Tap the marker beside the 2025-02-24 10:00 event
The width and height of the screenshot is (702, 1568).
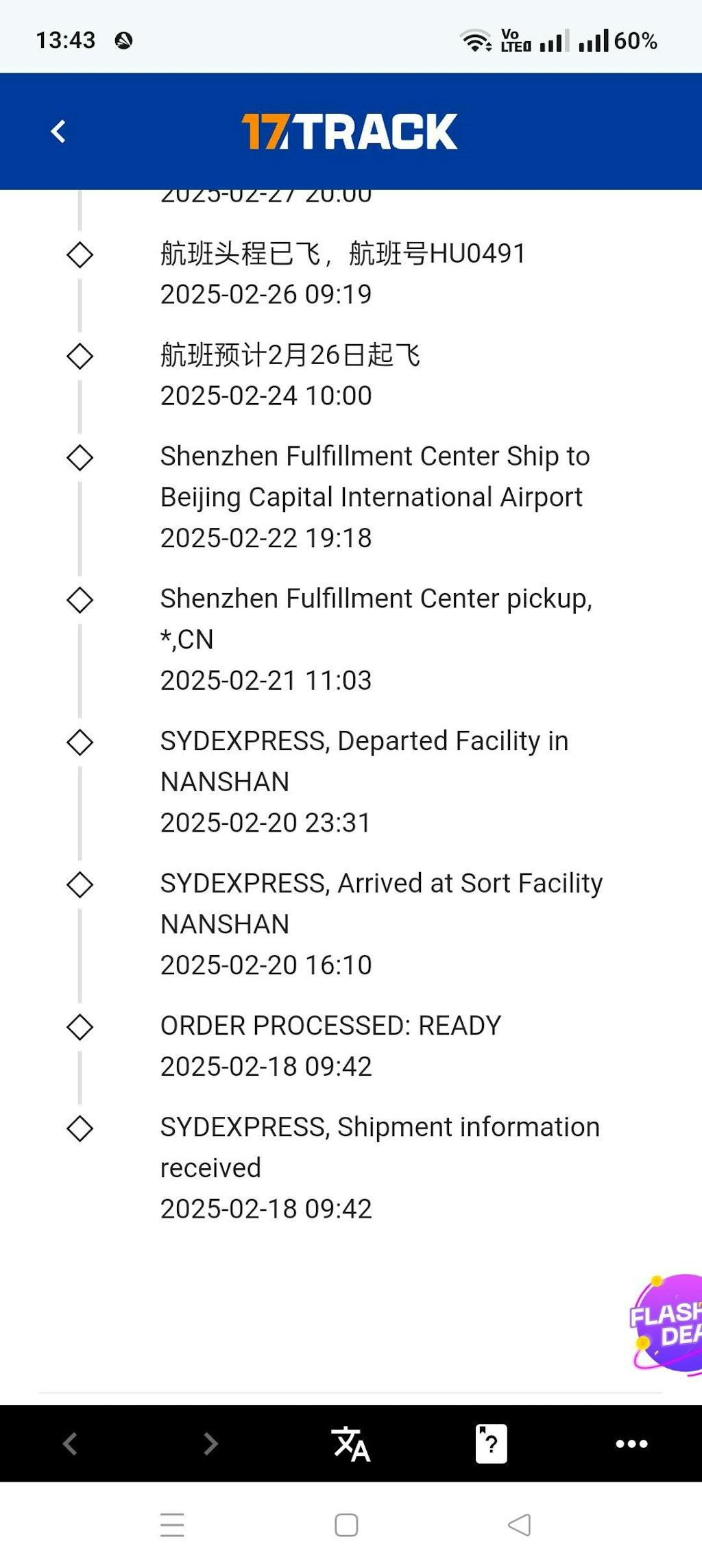click(80, 357)
